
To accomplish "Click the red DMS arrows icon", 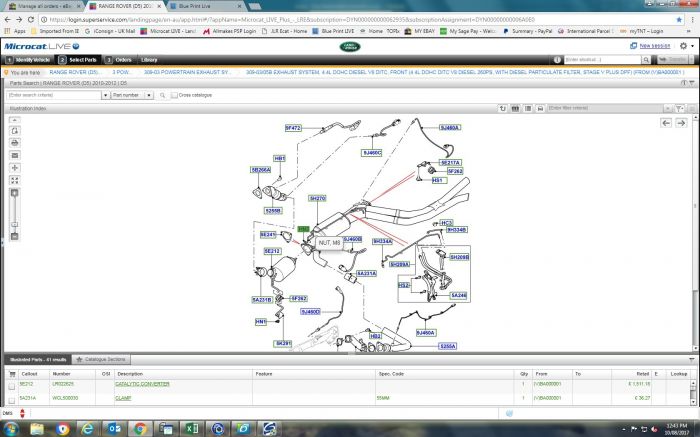I will coord(22,413).
